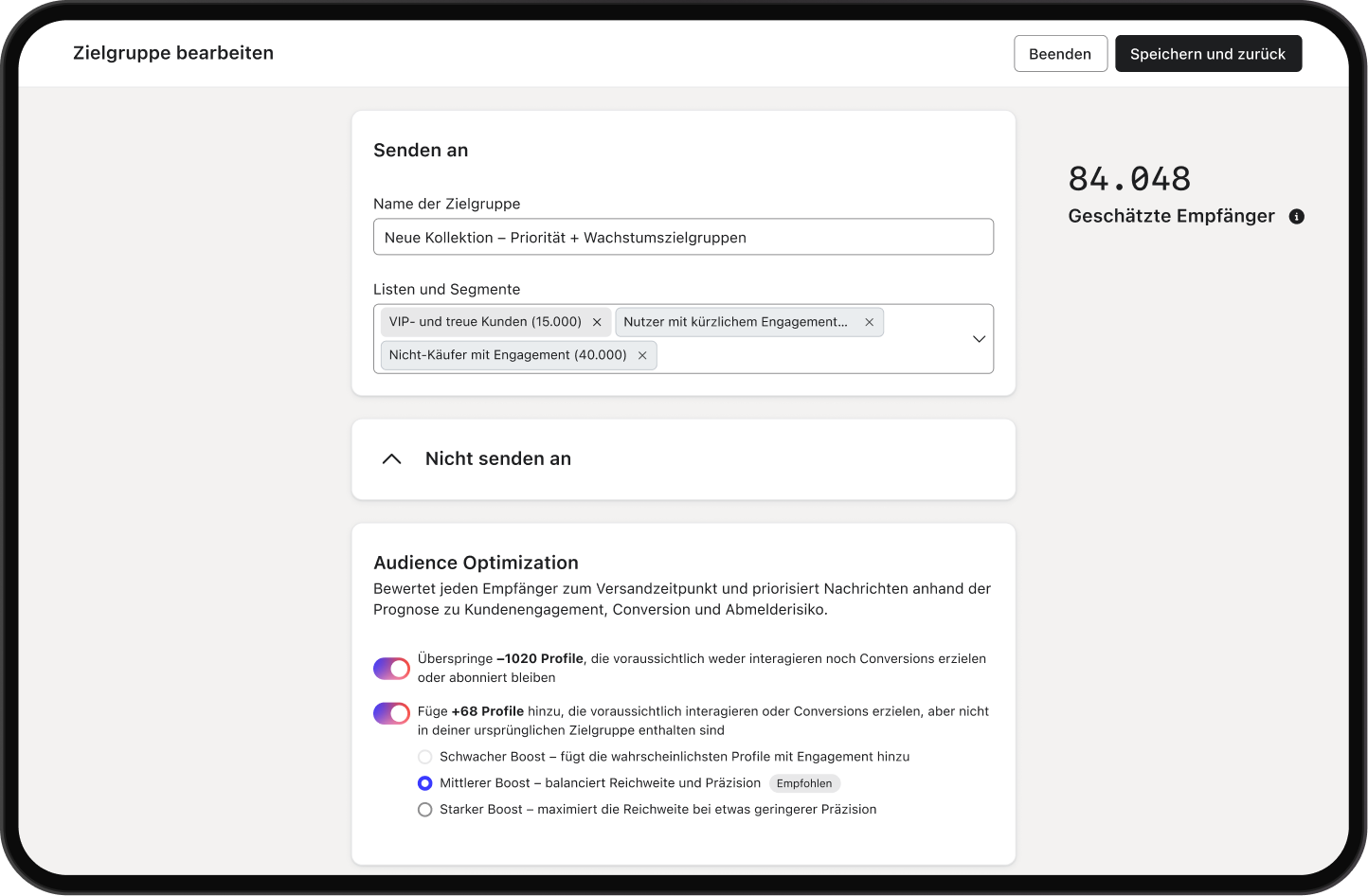This screenshot has width=1368, height=896.
Task: Remove Nutzer mit kürzlichem Engagement tag
Action: 869,322
